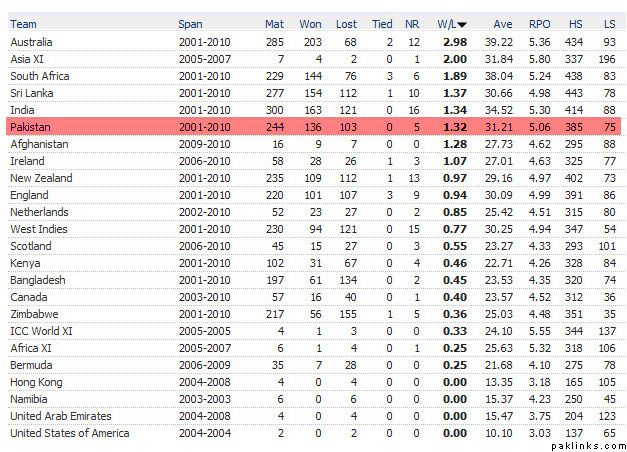Image resolution: width=627 pixels, height=452 pixels.
Task: Click the Sri Lanka team name
Action: click(x=32, y=93)
